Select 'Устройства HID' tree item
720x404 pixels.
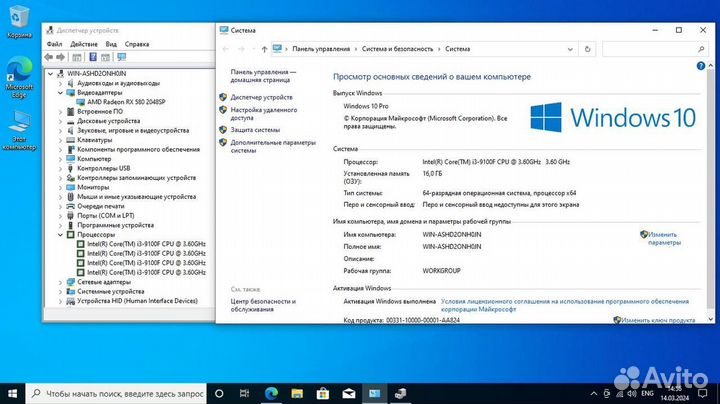click(x=137, y=301)
